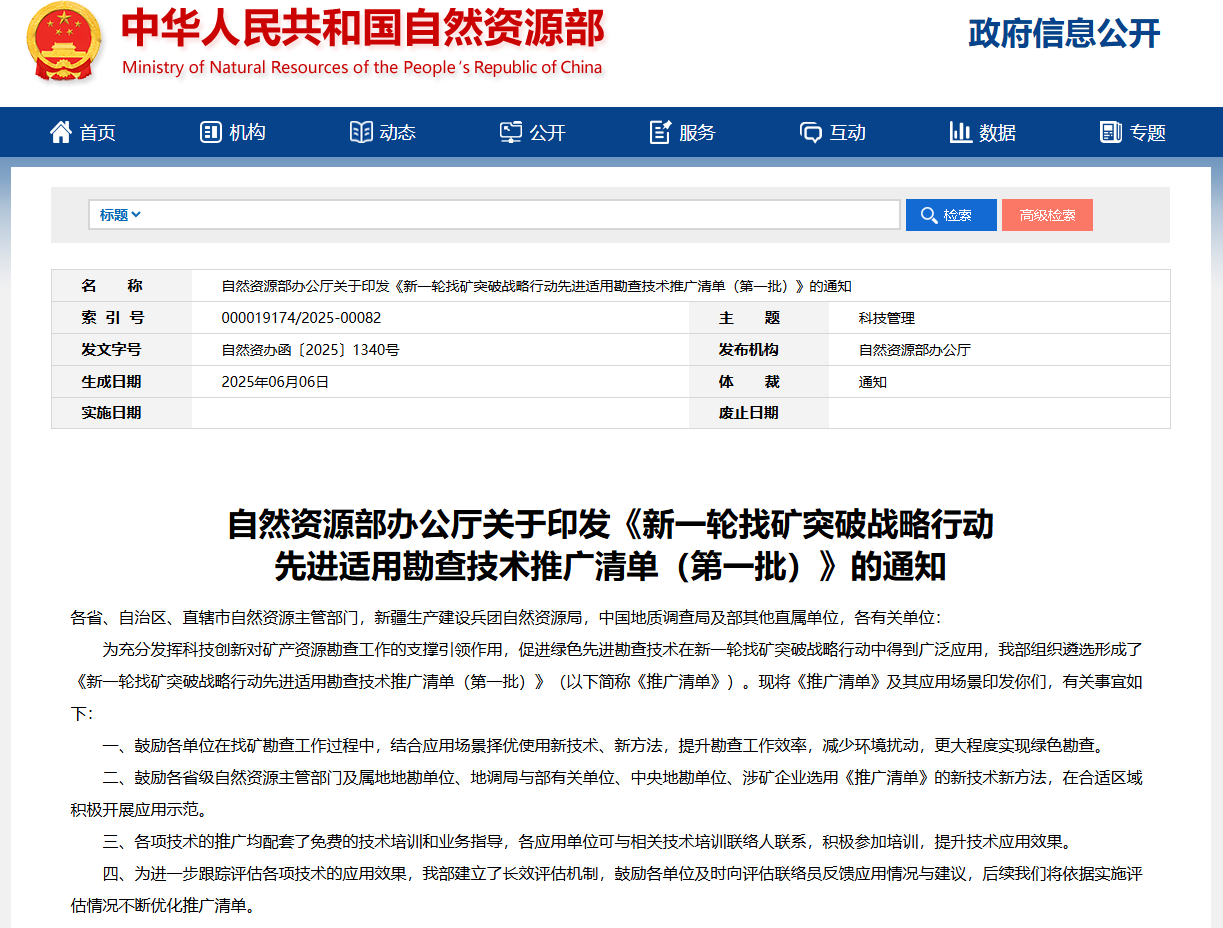
Task: Click the monitor icon beside 公开
Action: pos(511,132)
